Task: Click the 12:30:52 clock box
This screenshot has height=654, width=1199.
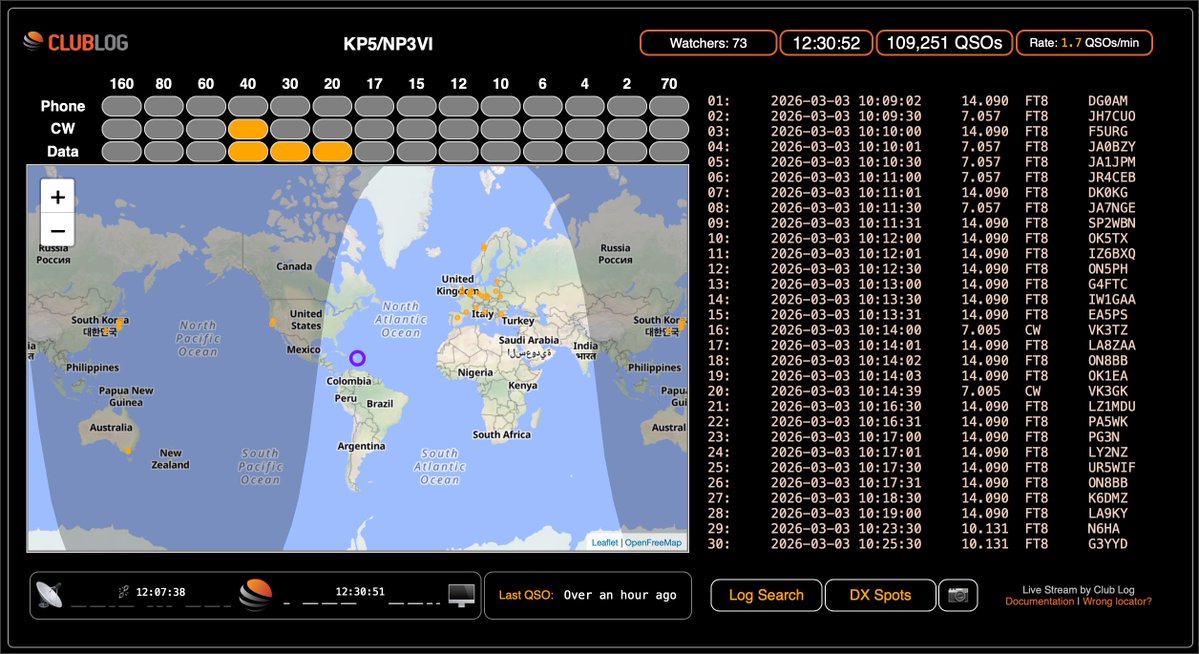Action: coord(827,43)
